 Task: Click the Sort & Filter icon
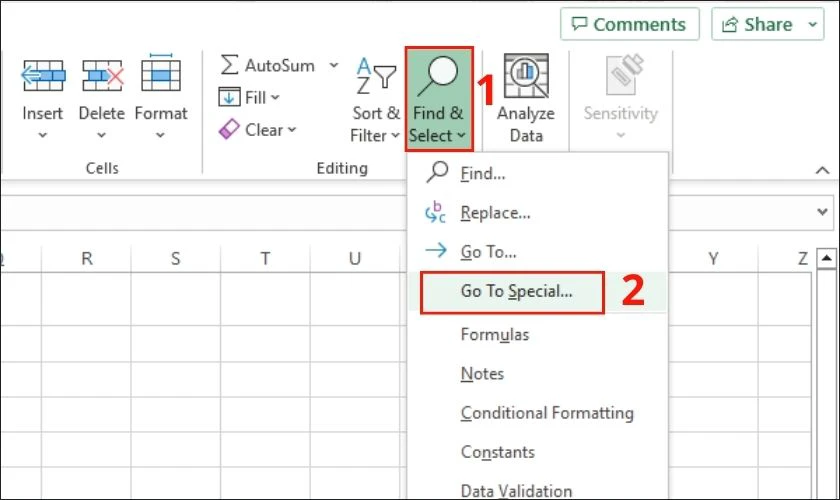[x=376, y=74]
